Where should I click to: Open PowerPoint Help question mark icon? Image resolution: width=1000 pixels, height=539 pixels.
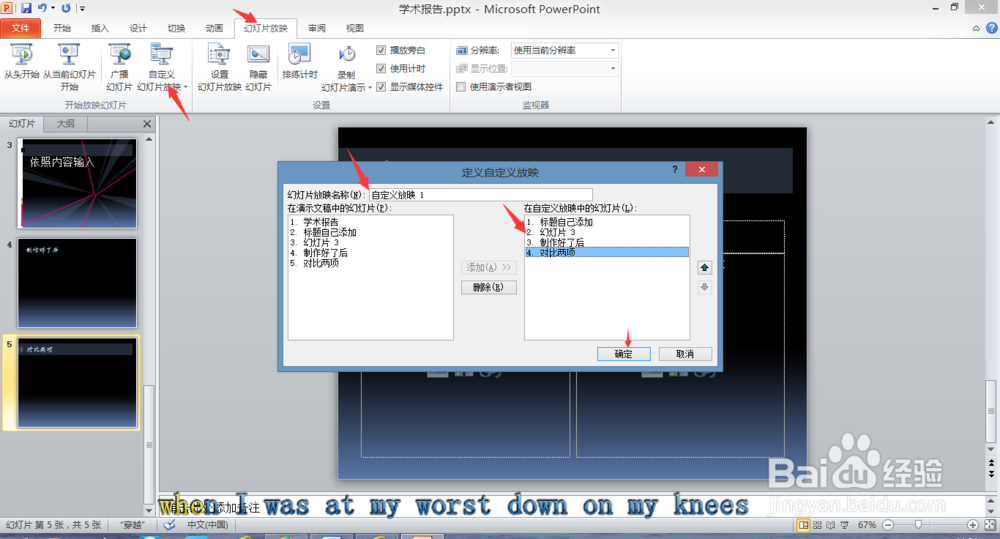[x=992, y=28]
